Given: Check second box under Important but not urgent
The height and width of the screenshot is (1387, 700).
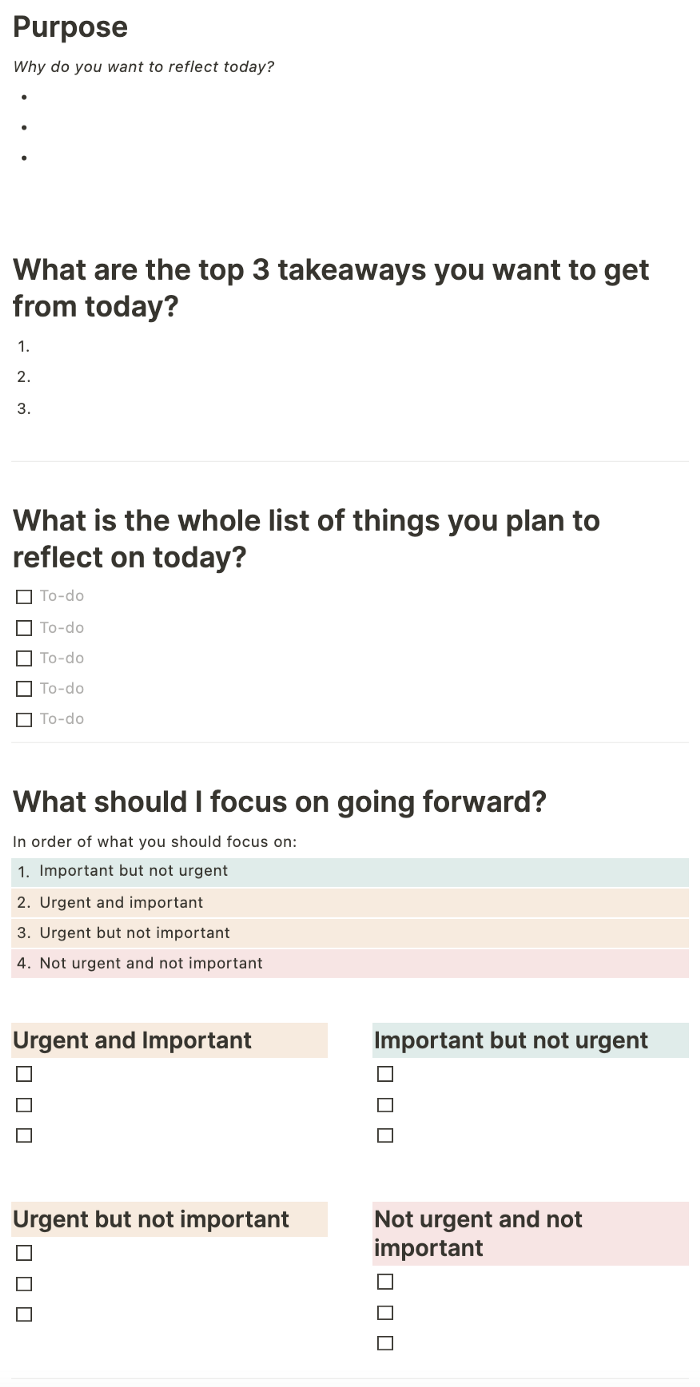Looking at the screenshot, I should [385, 1105].
